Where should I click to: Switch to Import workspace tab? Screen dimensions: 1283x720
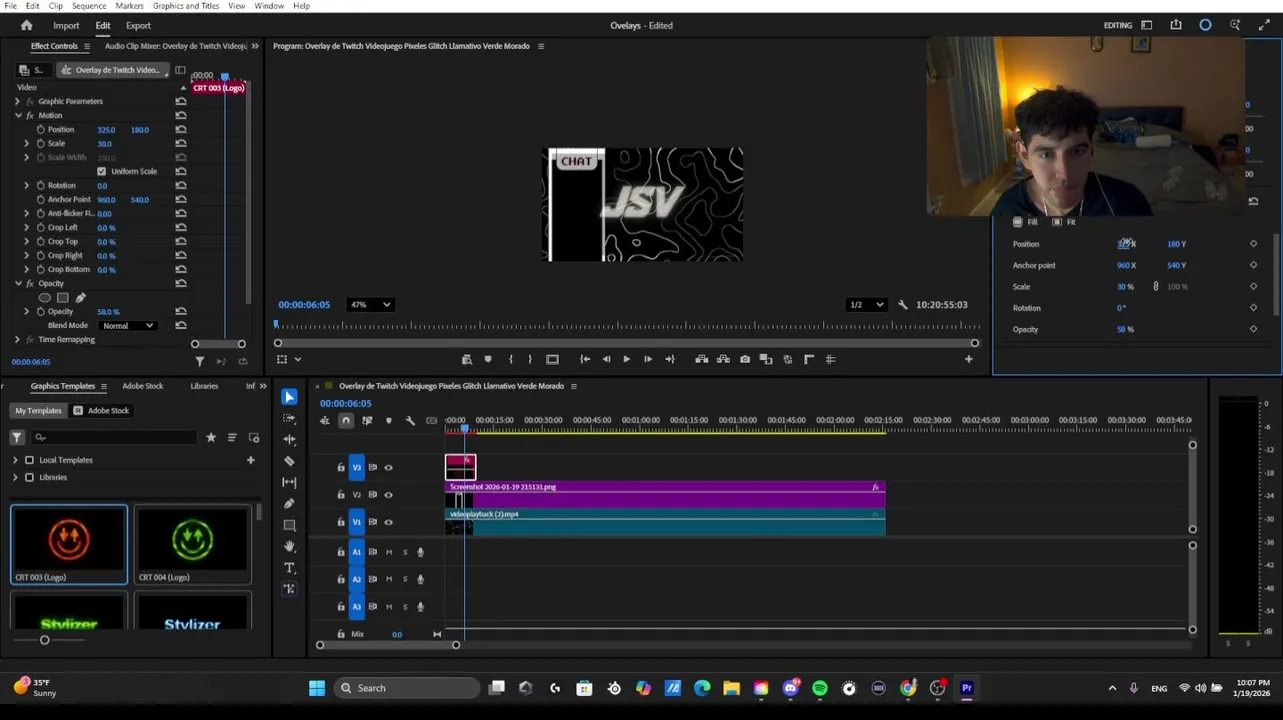coord(66,25)
